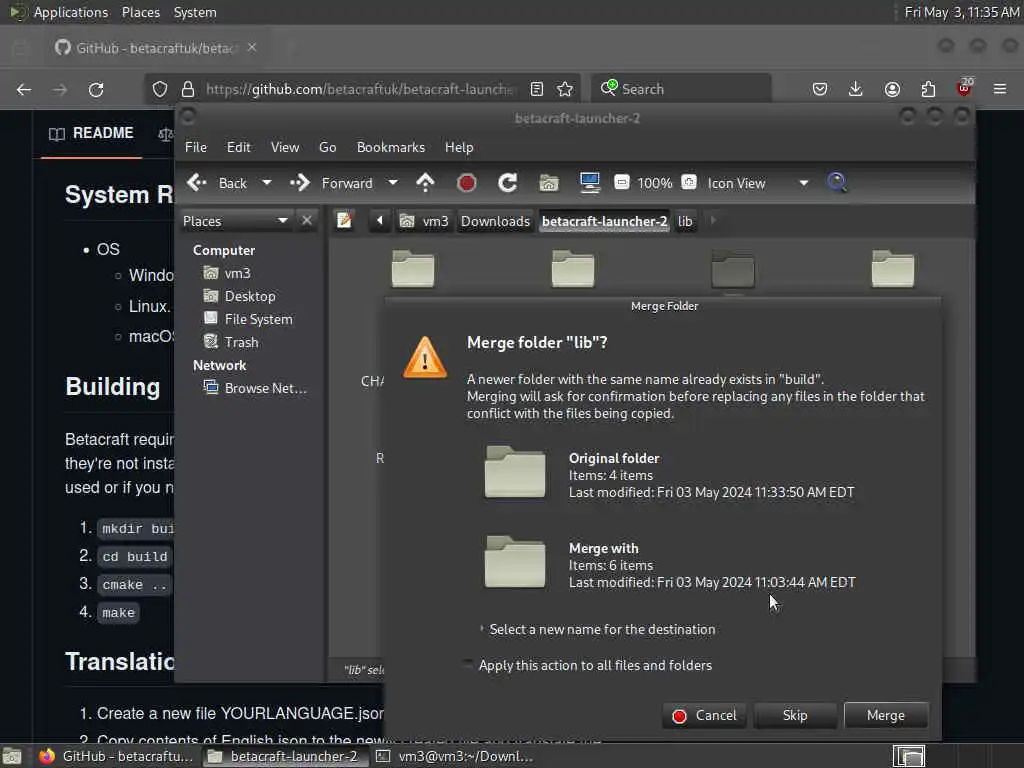Open Icon View mode dropdown
1024x768 pixels.
tap(758, 184)
